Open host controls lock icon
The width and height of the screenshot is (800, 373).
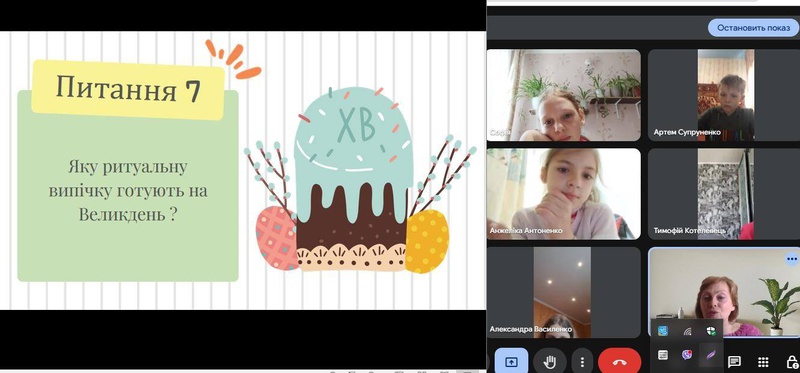point(792,362)
